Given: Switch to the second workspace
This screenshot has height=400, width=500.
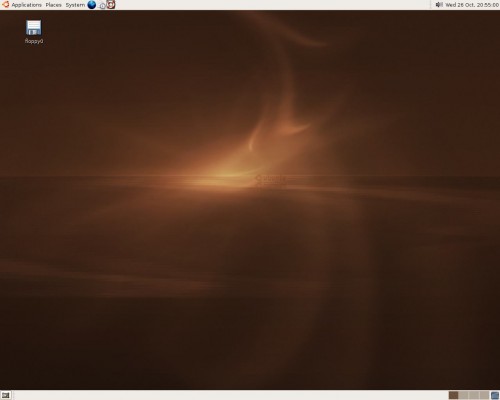Looking at the screenshot, I should click(463, 395).
